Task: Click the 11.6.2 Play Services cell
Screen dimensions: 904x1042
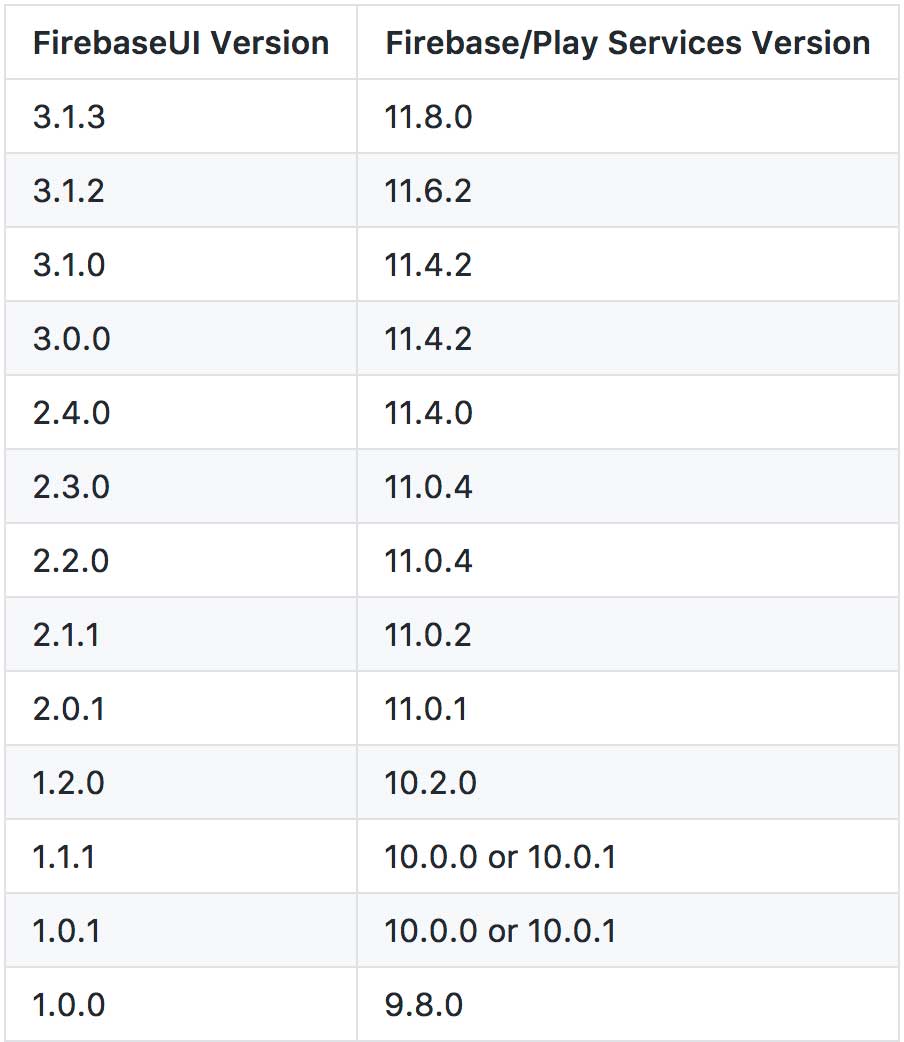Action: pos(428,191)
